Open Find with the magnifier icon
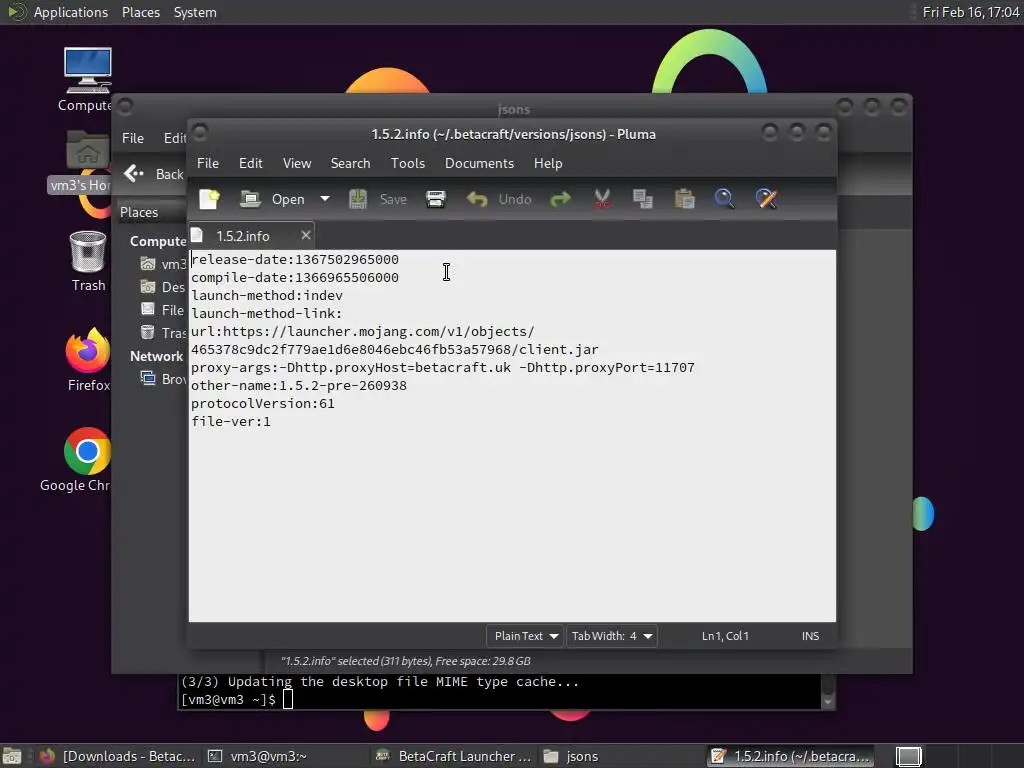Viewport: 1024px width, 768px height. click(x=724, y=199)
